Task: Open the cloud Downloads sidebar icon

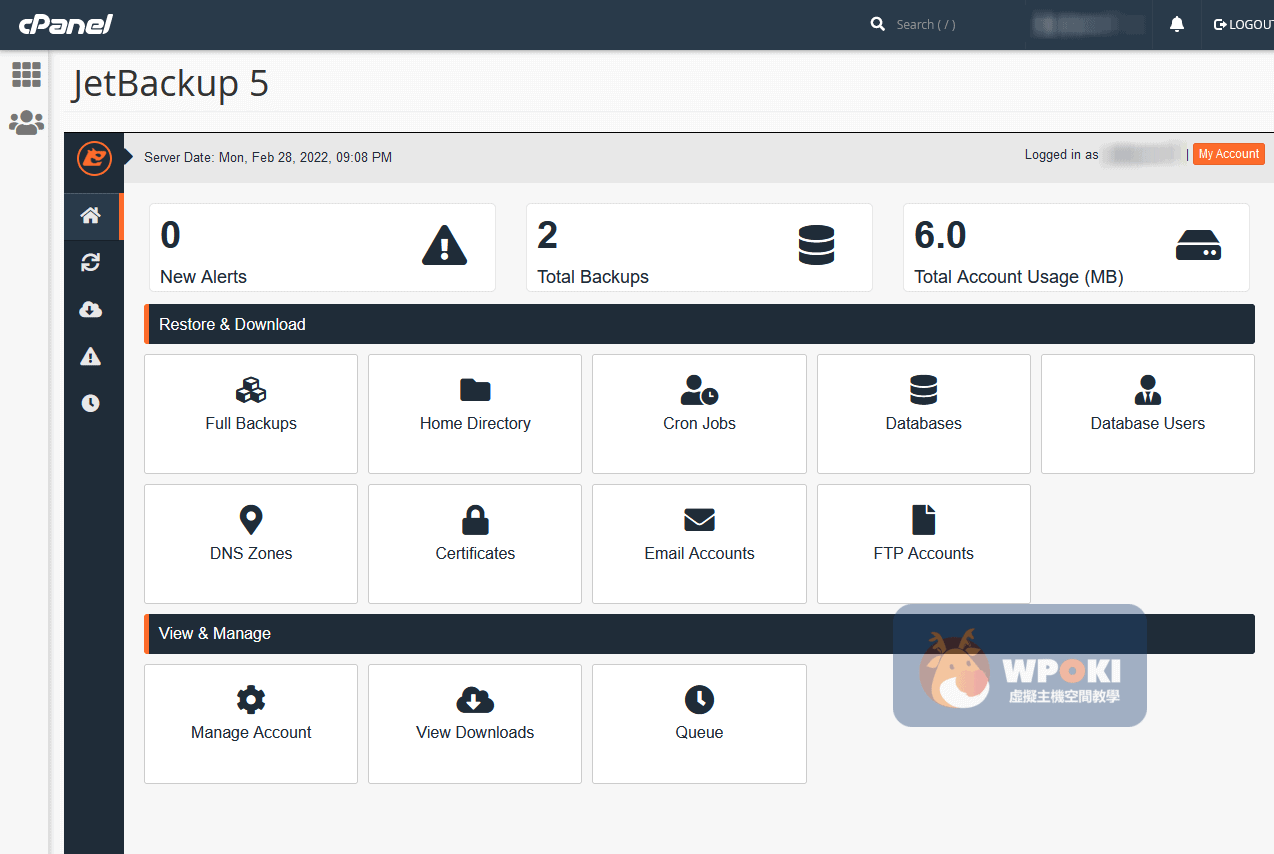Action: click(91, 310)
